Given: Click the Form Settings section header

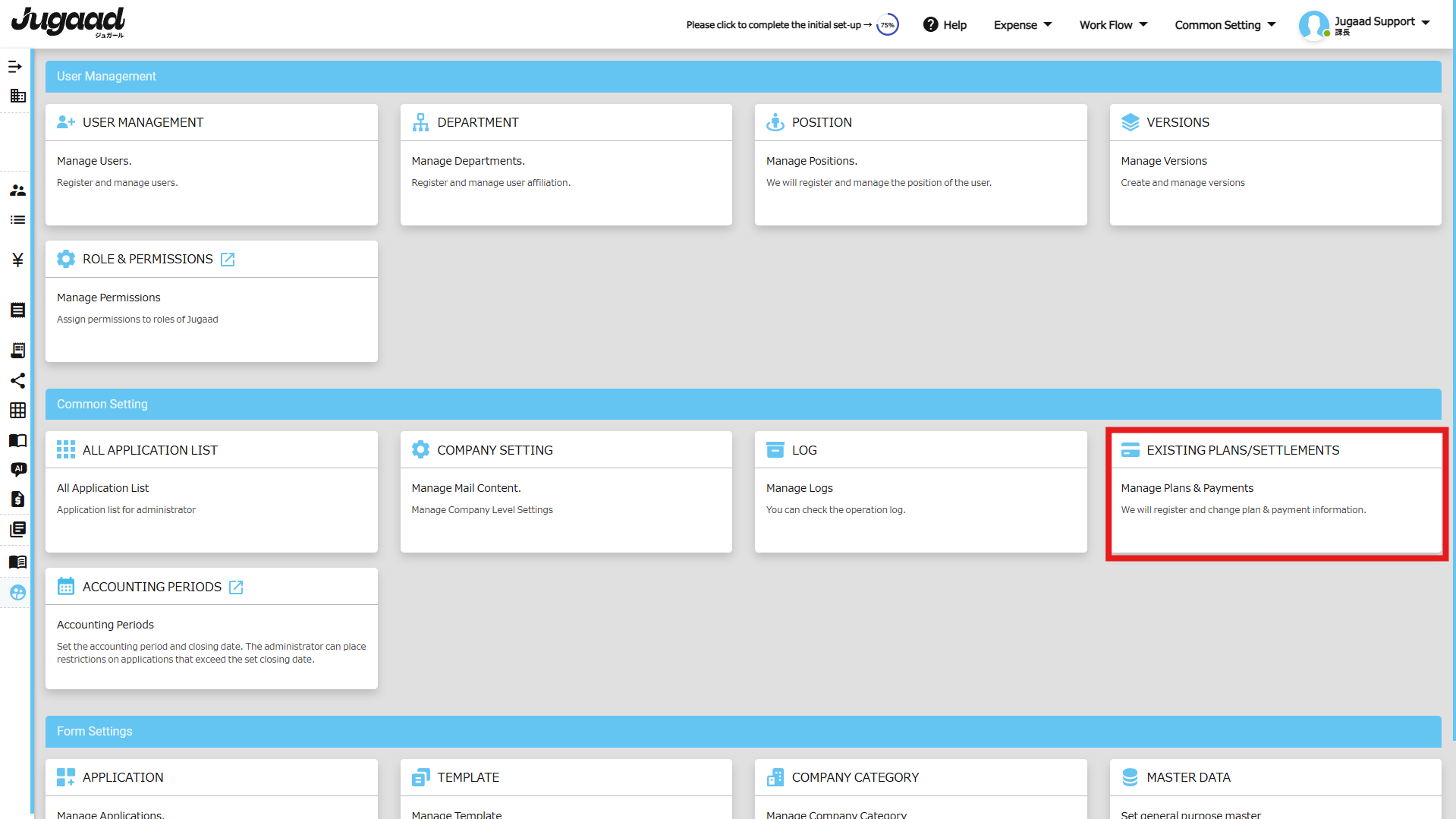Looking at the screenshot, I should pos(744,732).
